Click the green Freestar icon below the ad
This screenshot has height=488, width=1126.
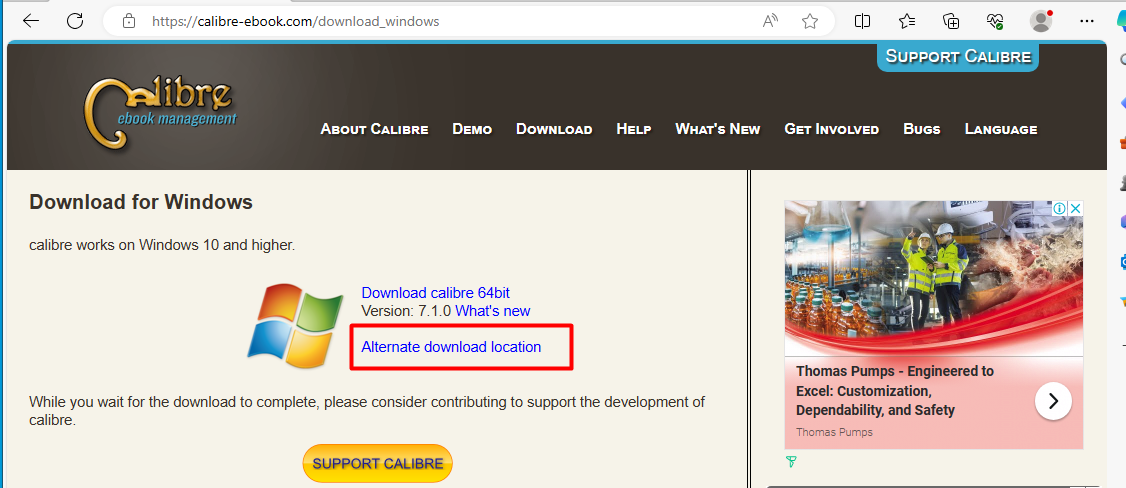[791, 461]
